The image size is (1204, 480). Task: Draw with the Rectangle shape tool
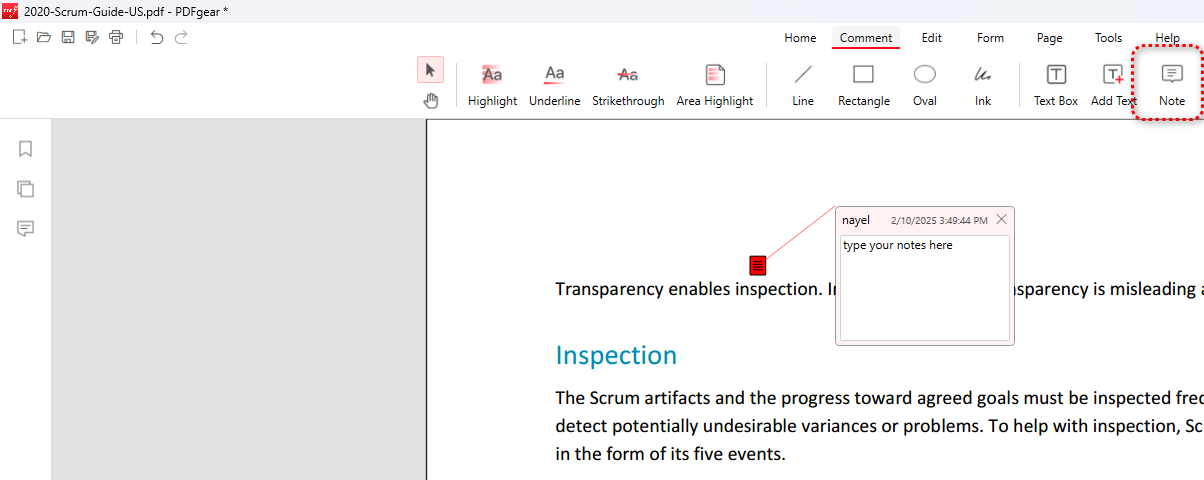coord(863,84)
